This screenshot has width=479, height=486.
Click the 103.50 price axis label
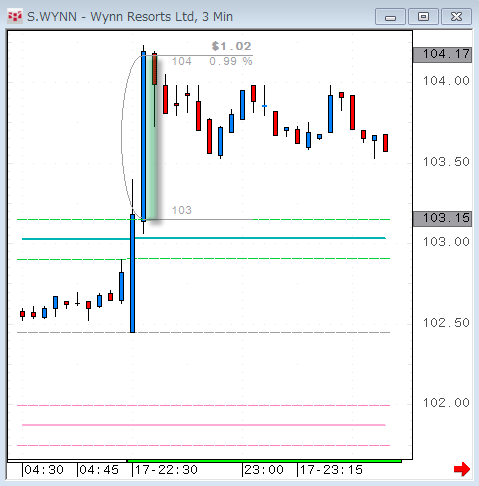click(x=446, y=162)
